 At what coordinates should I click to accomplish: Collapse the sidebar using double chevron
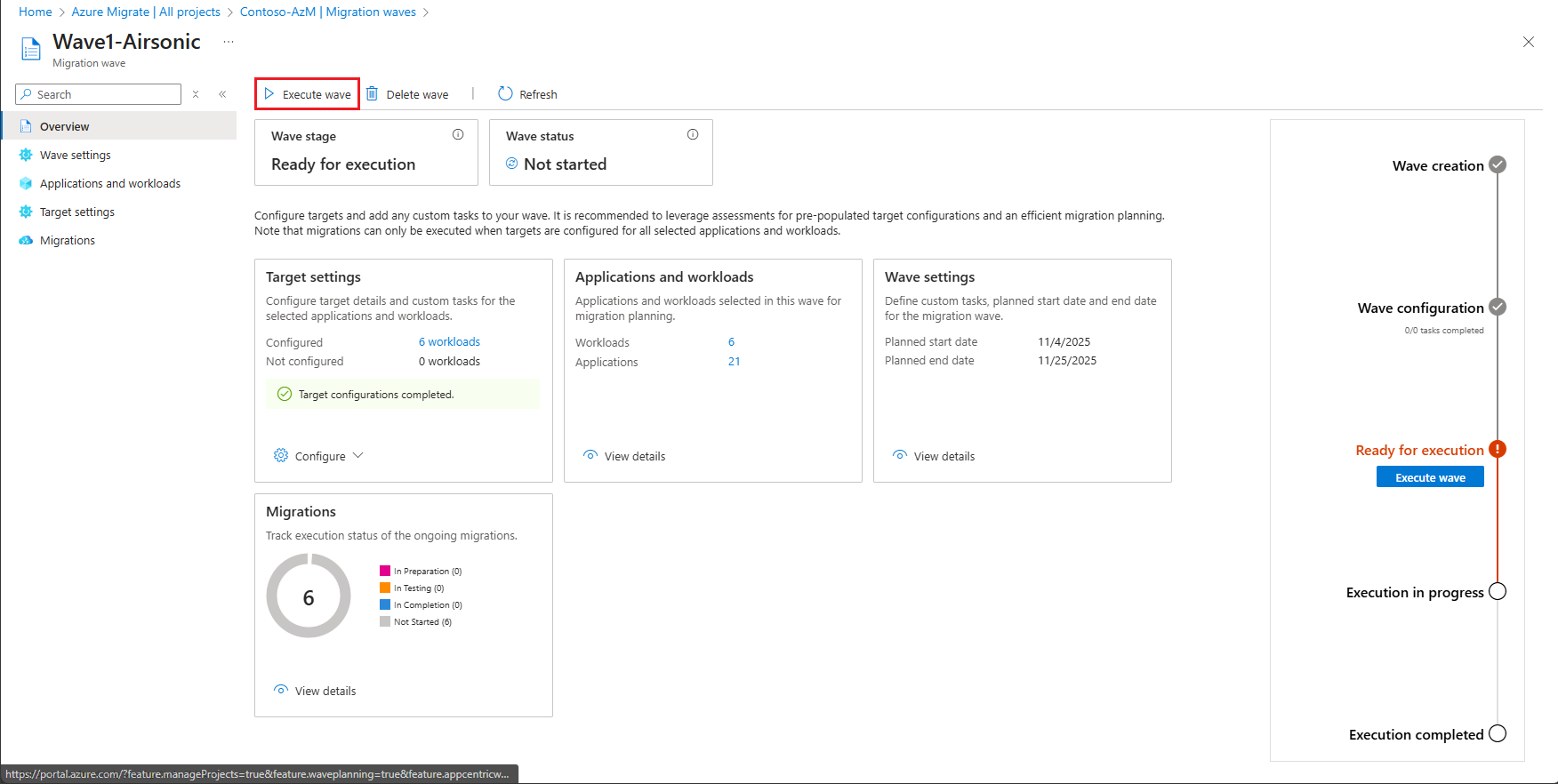tap(222, 94)
